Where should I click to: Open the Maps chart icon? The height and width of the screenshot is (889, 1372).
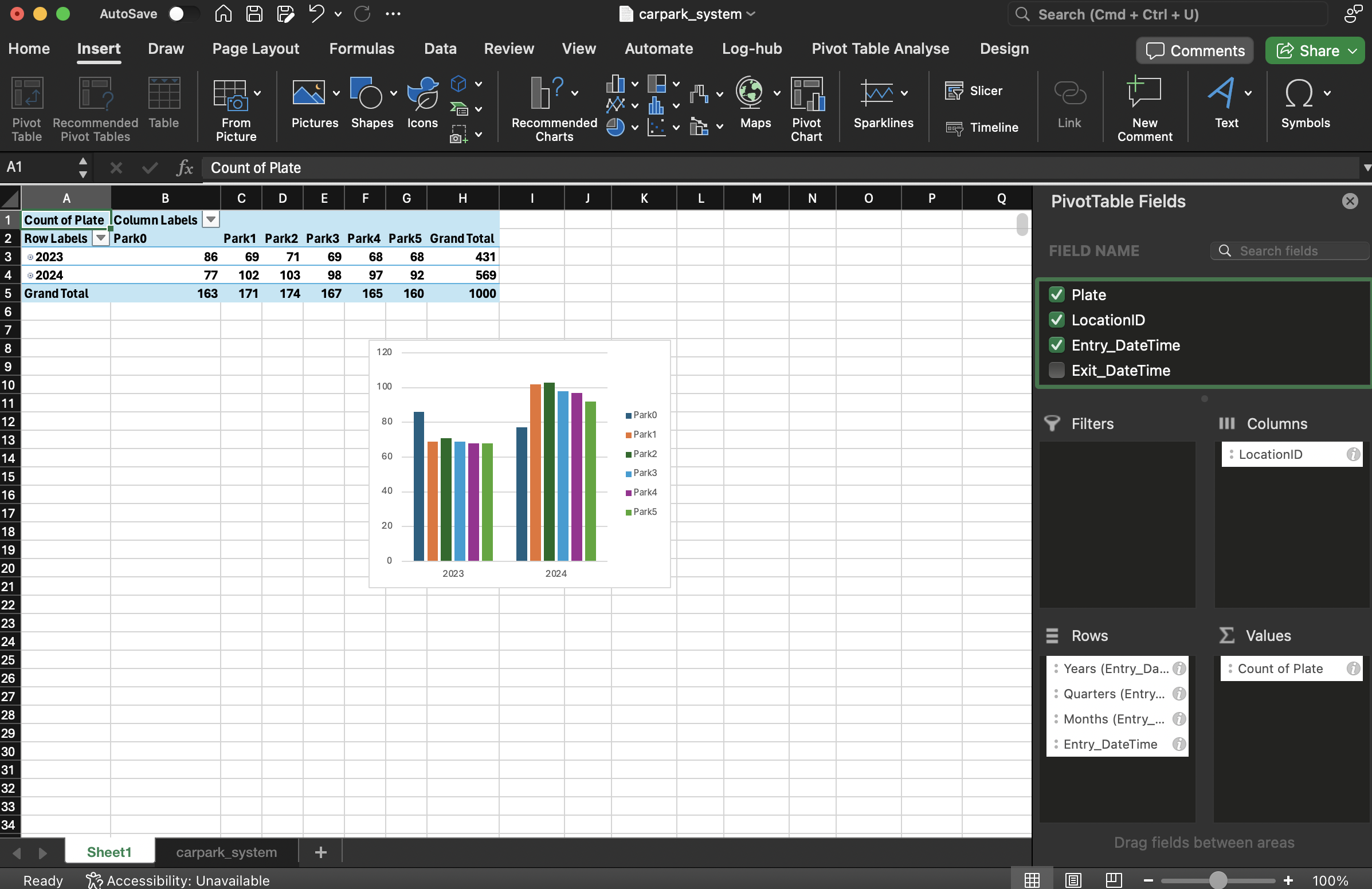point(750,94)
